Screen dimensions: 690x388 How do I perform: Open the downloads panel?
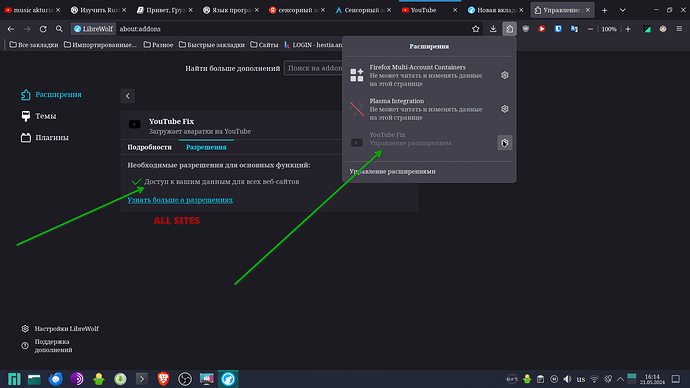point(493,29)
